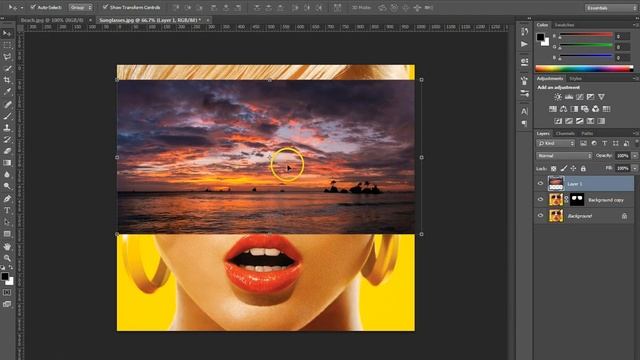Add a Brightness/Contrast adjustment

coord(558,97)
